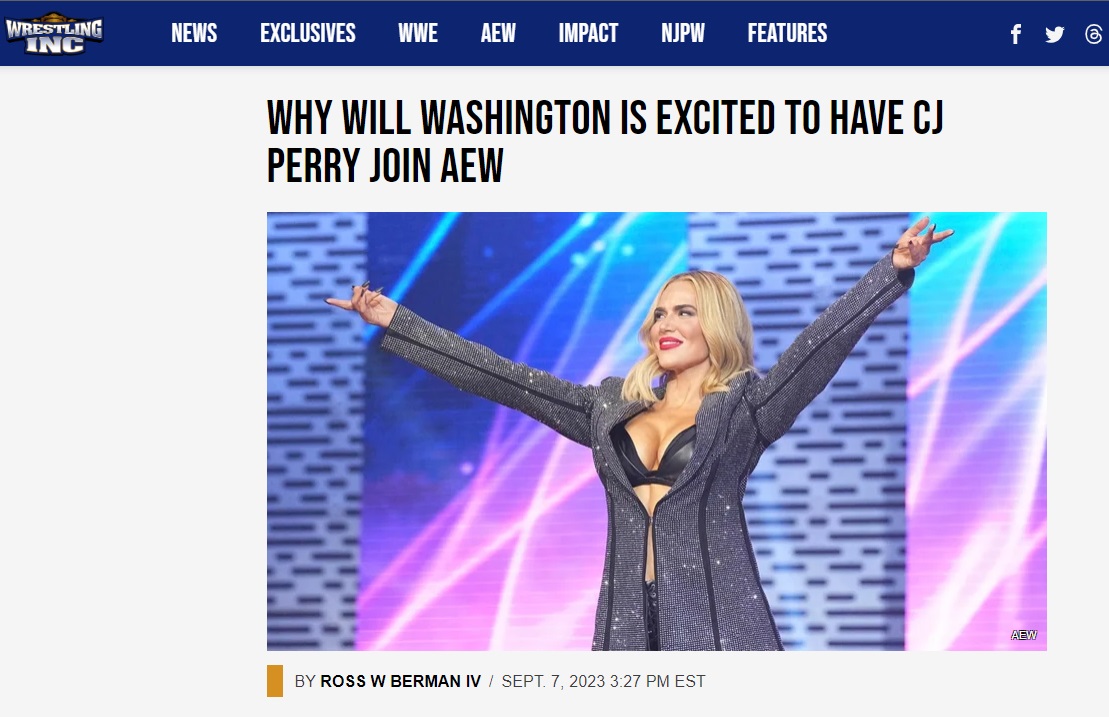
Task: Open the Impact navigation item
Action: [588, 33]
